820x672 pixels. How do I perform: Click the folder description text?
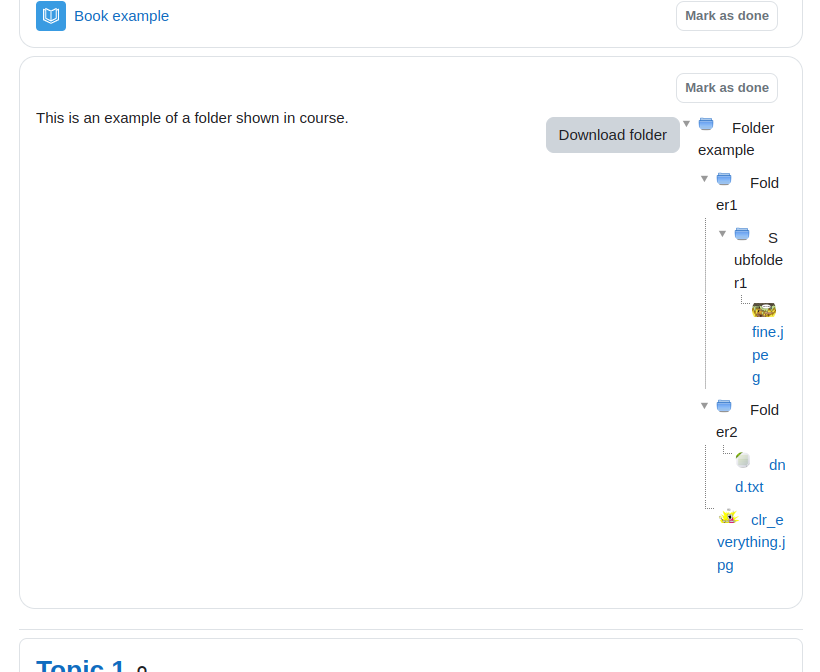pyautogui.click(x=192, y=118)
